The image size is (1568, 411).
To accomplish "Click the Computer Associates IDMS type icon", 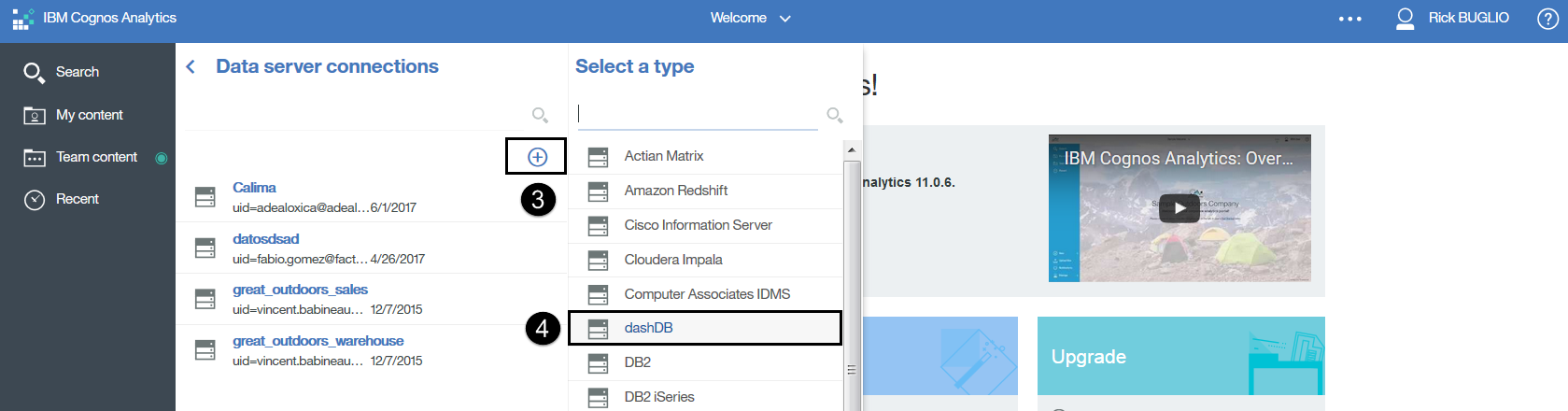I will 598,294.
